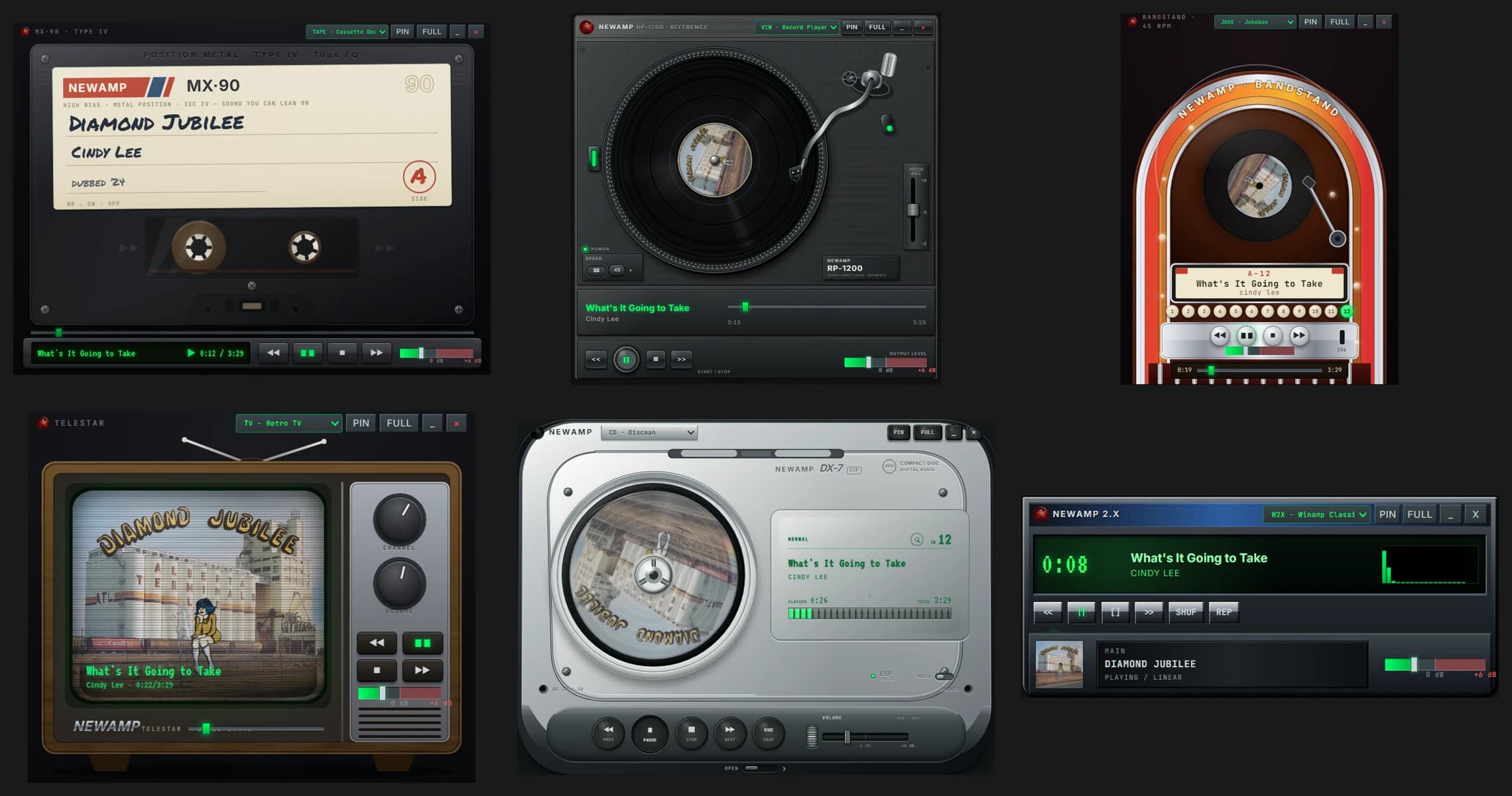
Task: Pause the Bandstand jukebox
Action: [1247, 336]
